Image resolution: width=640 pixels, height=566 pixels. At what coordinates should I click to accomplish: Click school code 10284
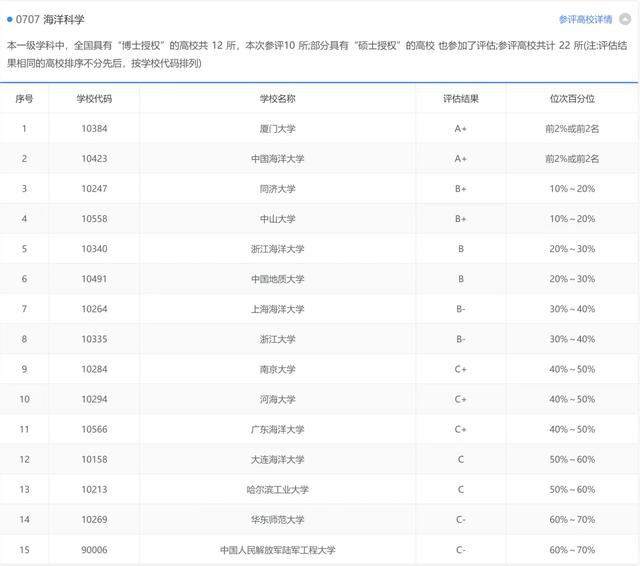[94, 369]
